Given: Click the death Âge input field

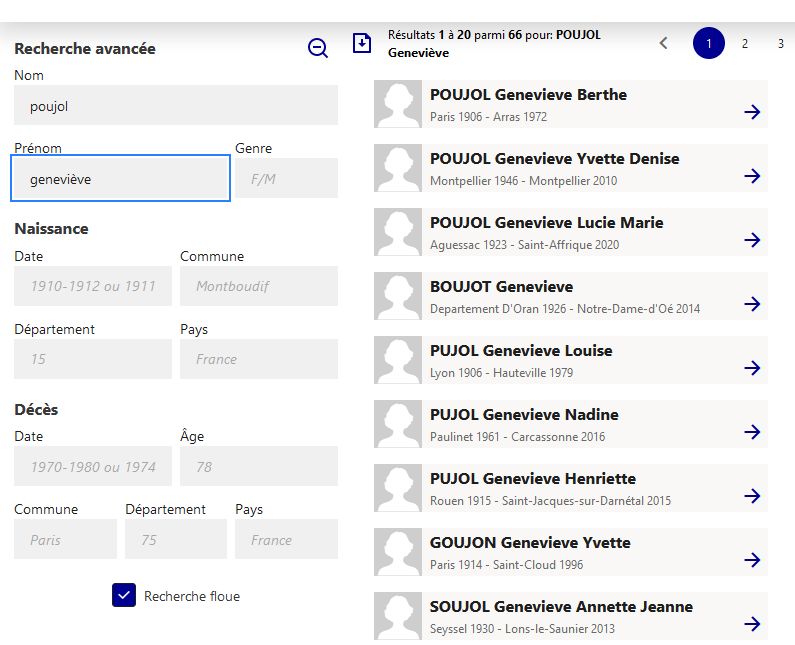Looking at the screenshot, I should click(x=258, y=467).
